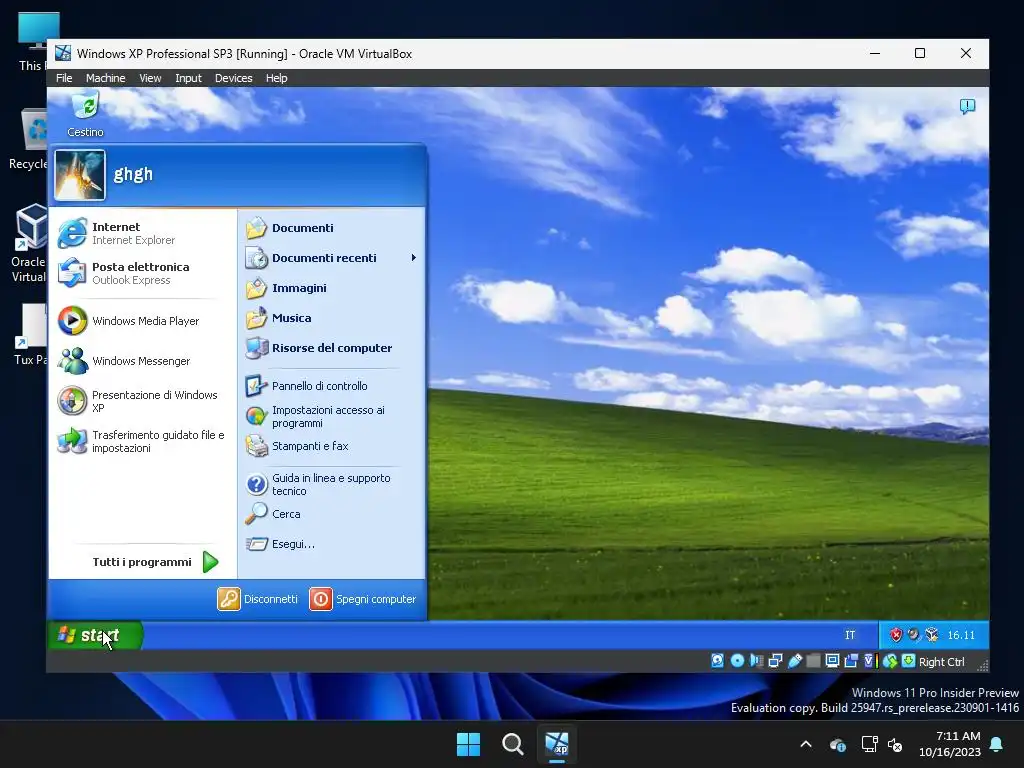Open Stampanti e fax
Screen dimensions: 1024x768
pos(331,446)
